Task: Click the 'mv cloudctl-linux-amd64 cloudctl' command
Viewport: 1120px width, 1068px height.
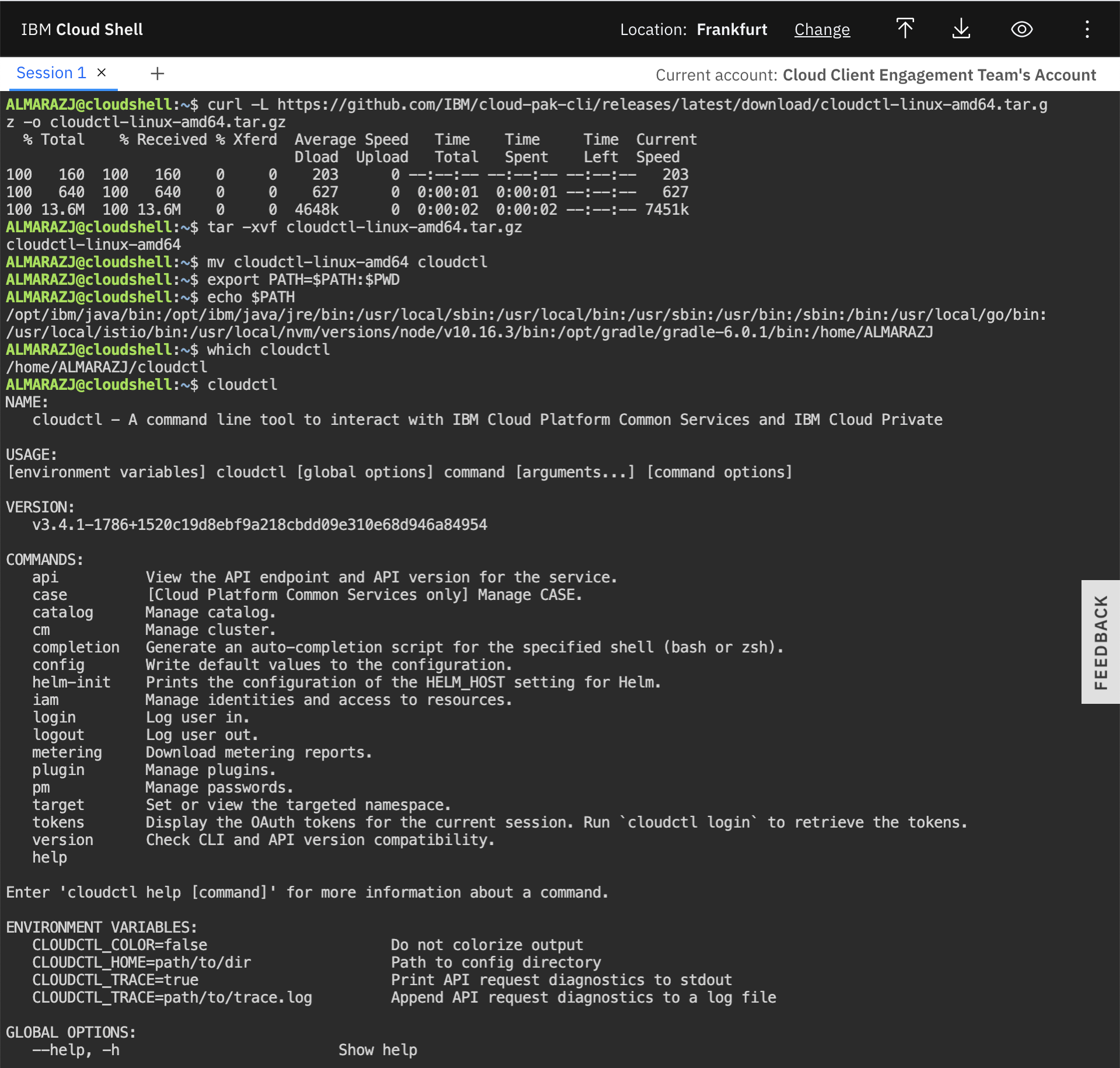Action: (x=348, y=263)
